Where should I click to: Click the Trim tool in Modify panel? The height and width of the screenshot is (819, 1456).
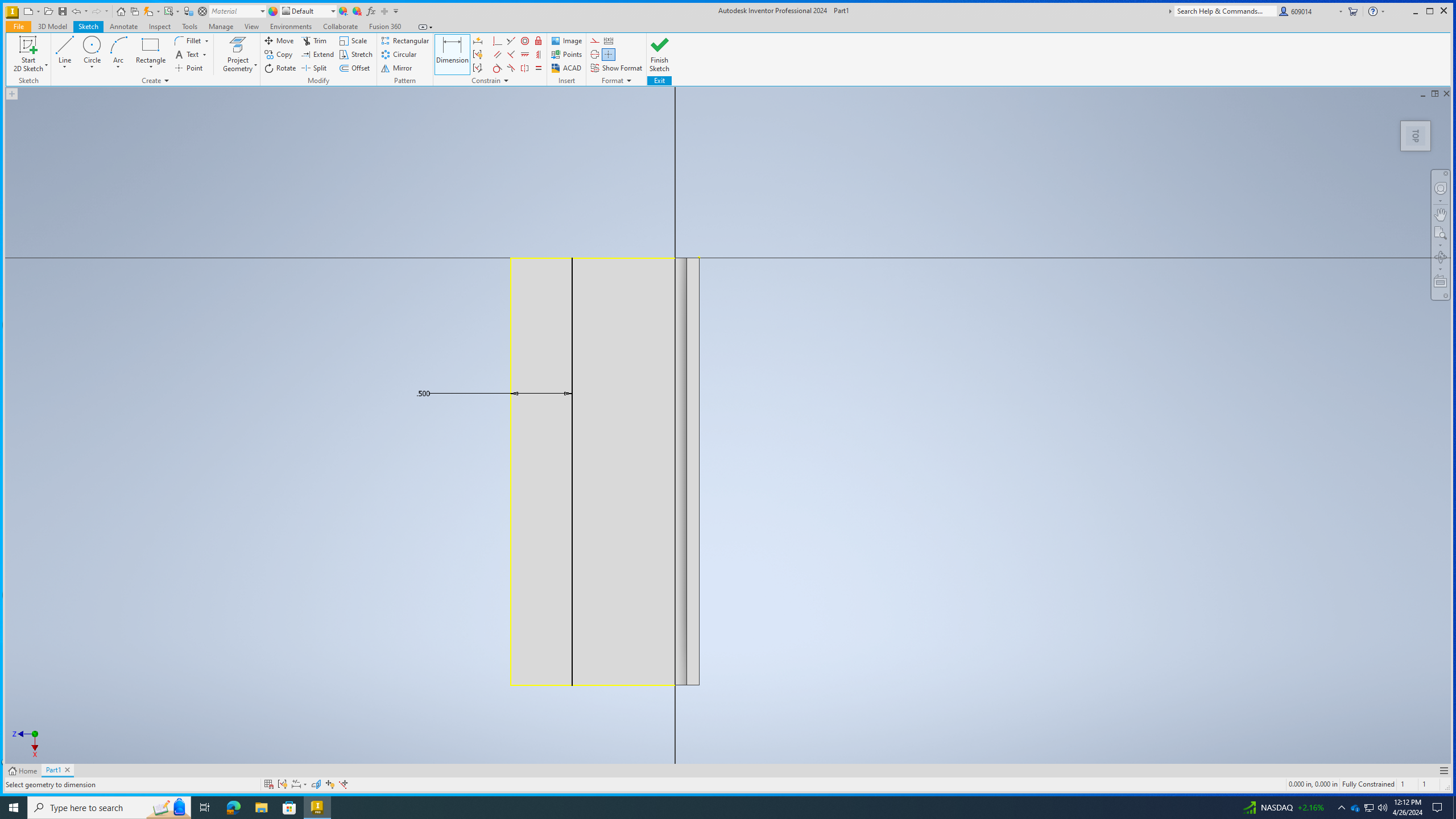[316, 41]
